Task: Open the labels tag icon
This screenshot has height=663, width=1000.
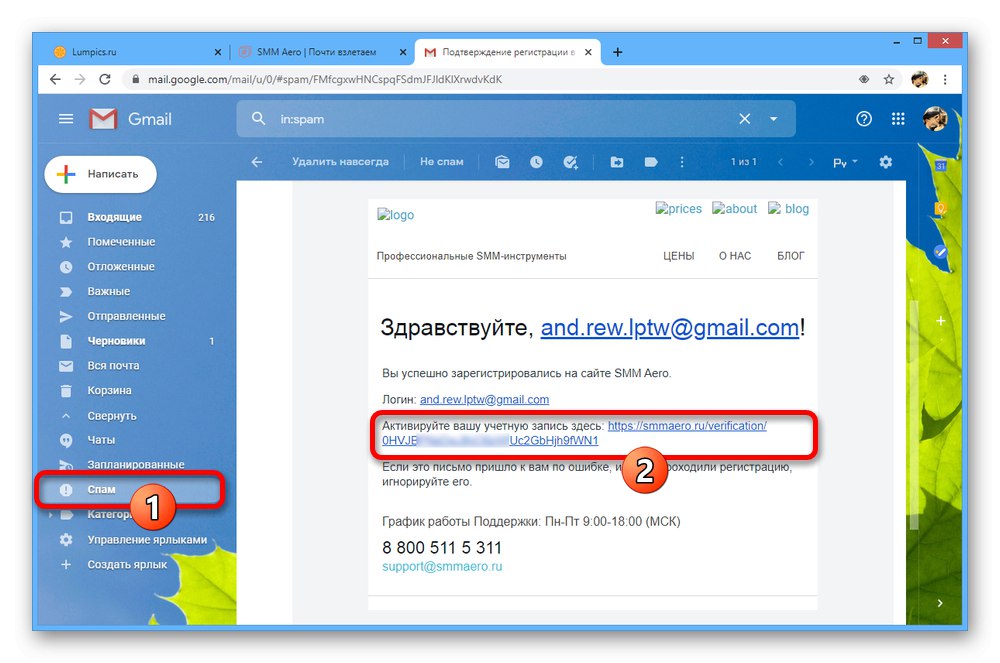Action: [651, 162]
